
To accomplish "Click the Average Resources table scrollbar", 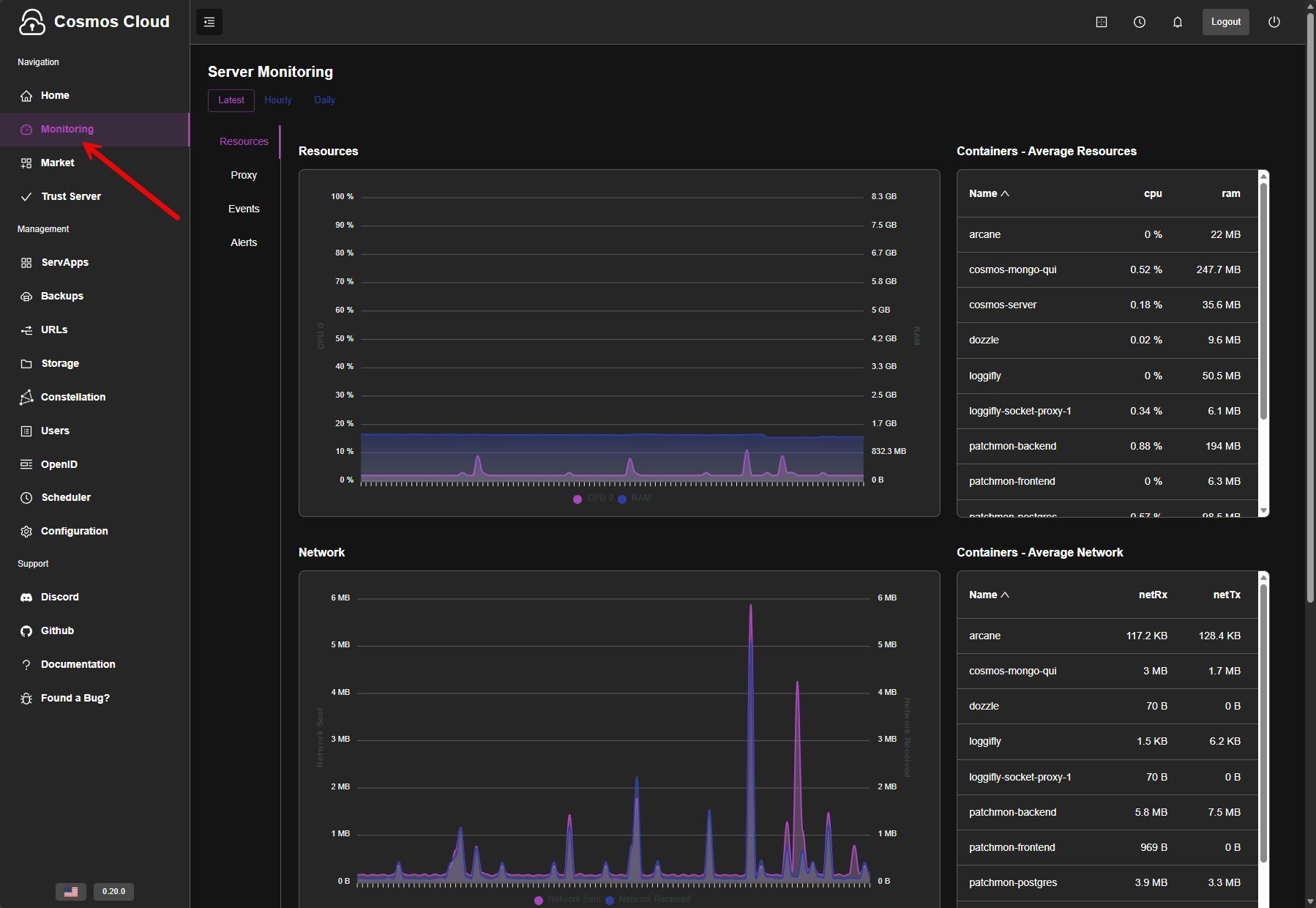I will [1263, 300].
